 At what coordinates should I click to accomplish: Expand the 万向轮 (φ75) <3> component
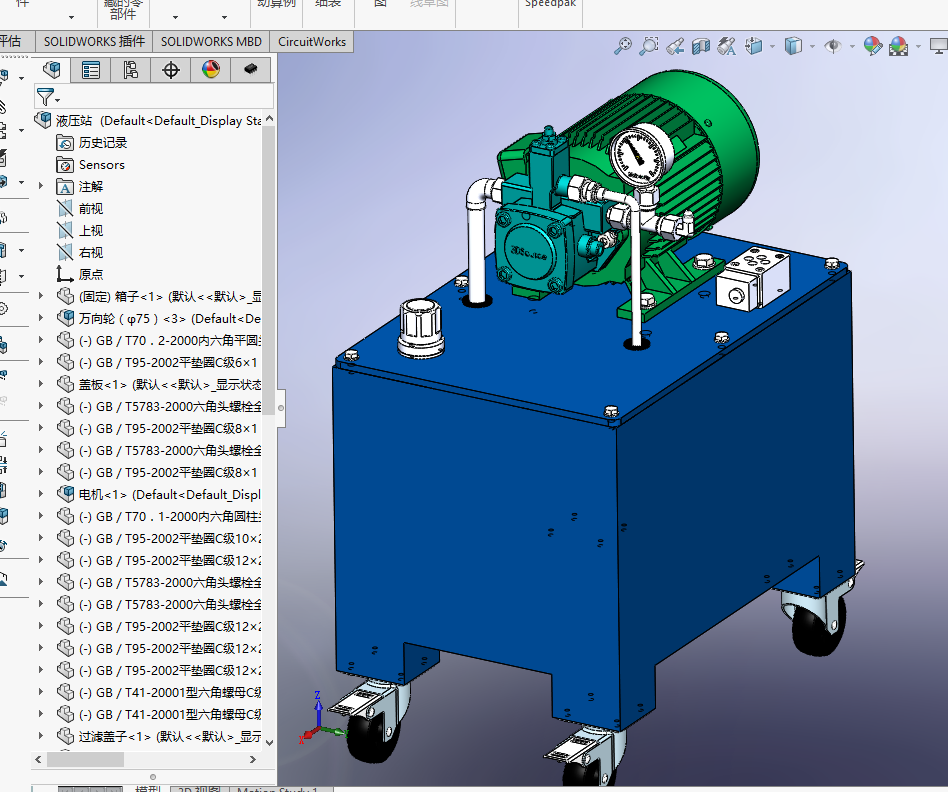(41, 318)
